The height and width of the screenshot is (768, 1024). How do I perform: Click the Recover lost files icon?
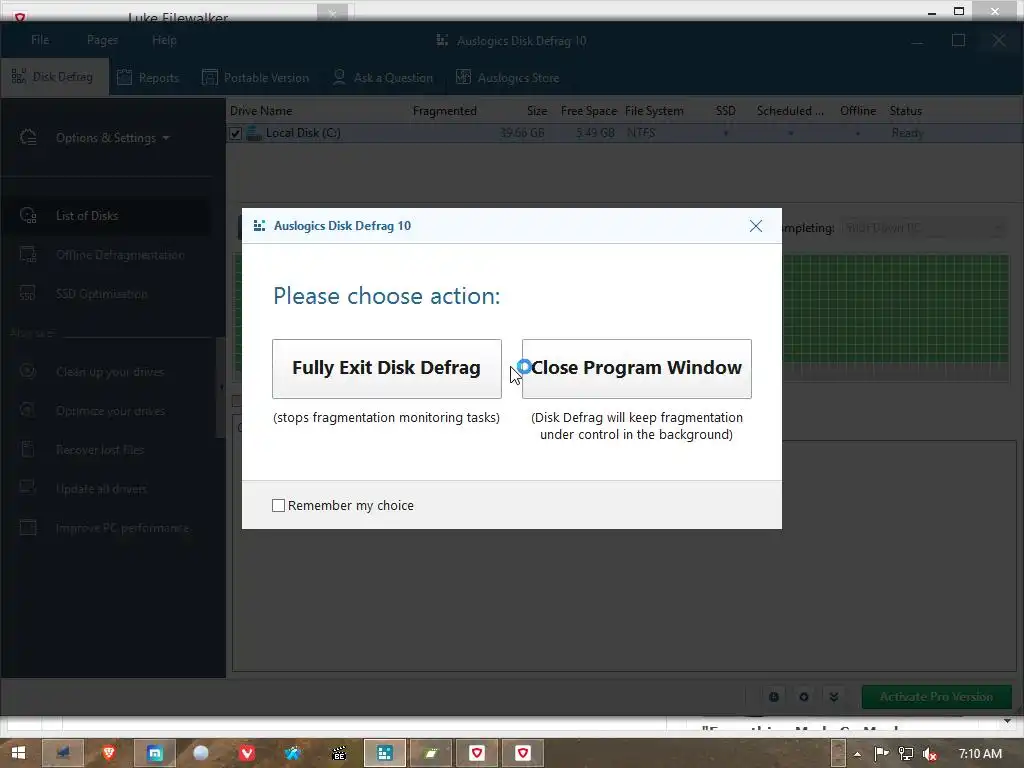click(27, 449)
